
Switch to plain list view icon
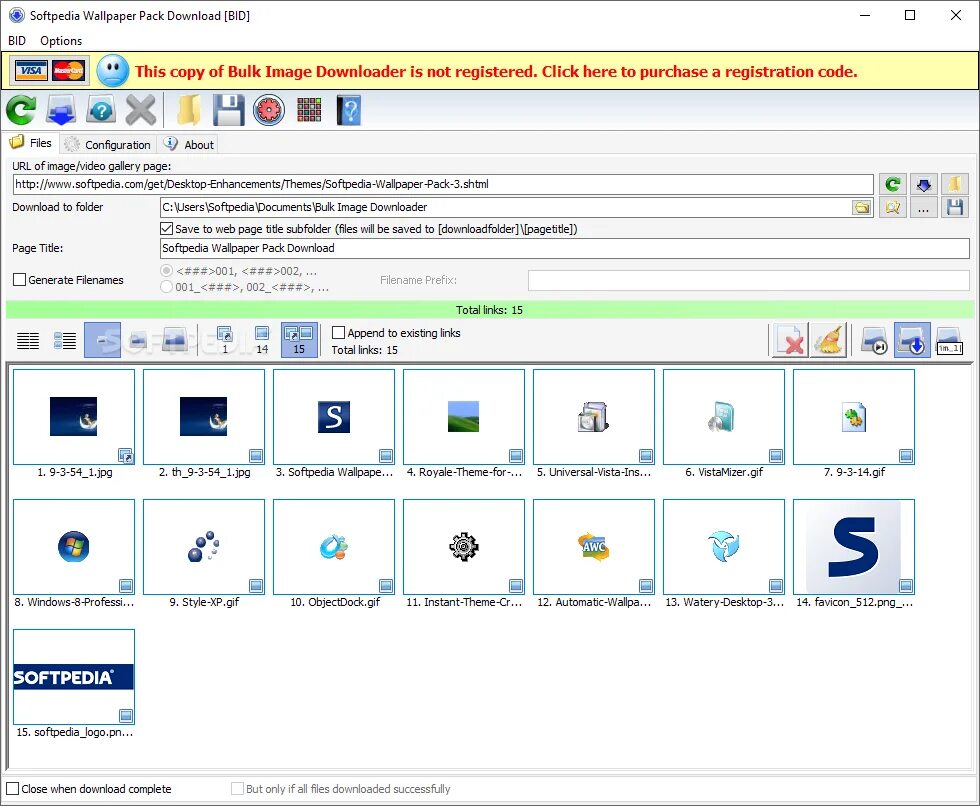click(28, 341)
